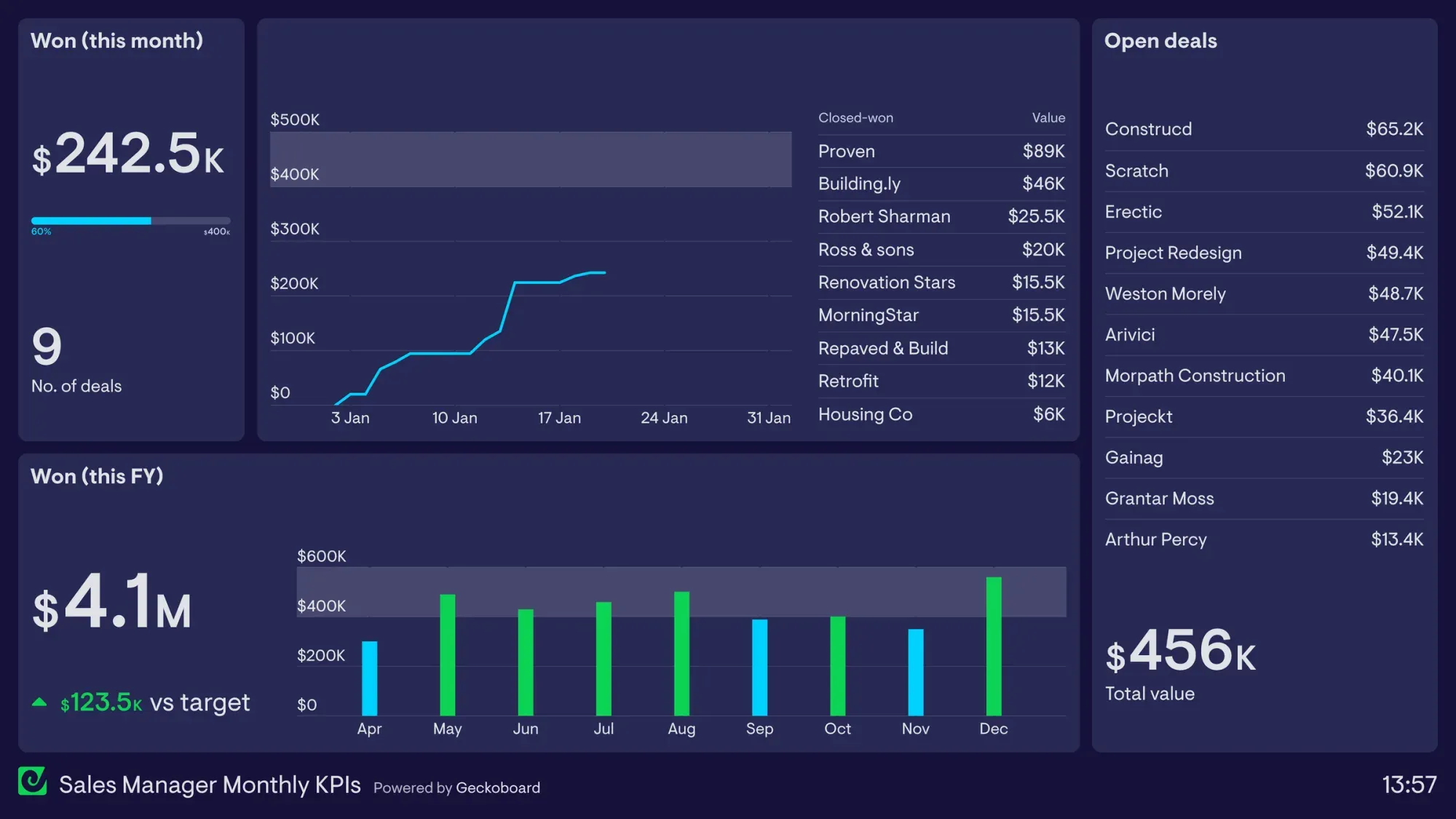Click the Powered by Geckoboard text
Viewport: 1456px width, 819px height.
click(x=456, y=788)
